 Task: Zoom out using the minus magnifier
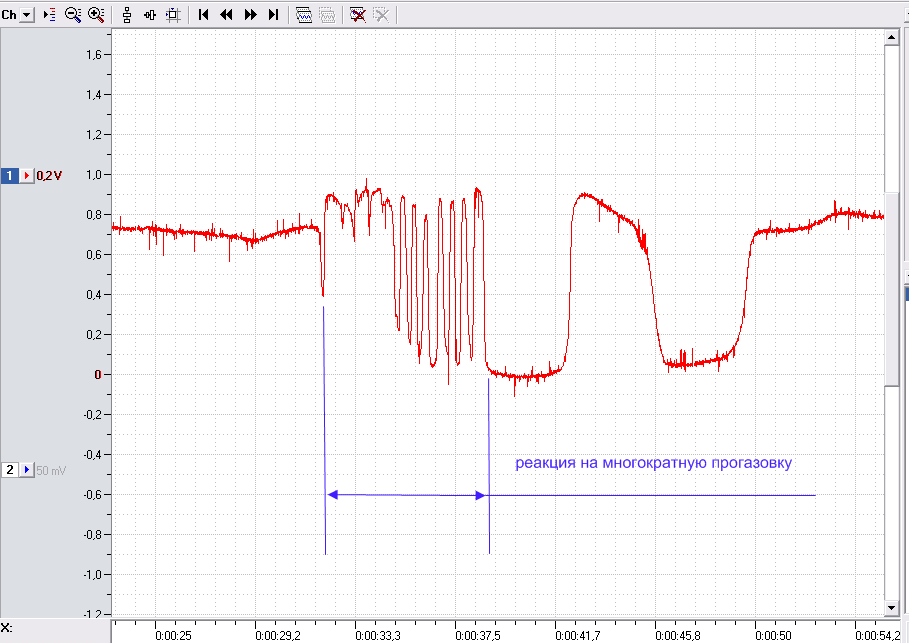tap(73, 15)
